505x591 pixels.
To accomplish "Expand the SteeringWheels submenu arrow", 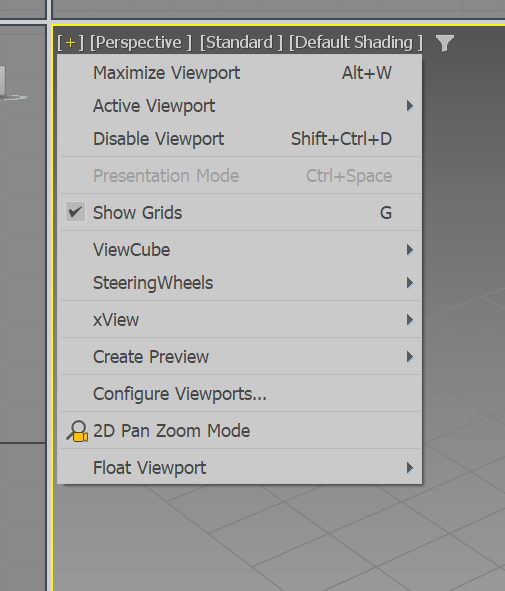I will pyautogui.click(x=410, y=283).
